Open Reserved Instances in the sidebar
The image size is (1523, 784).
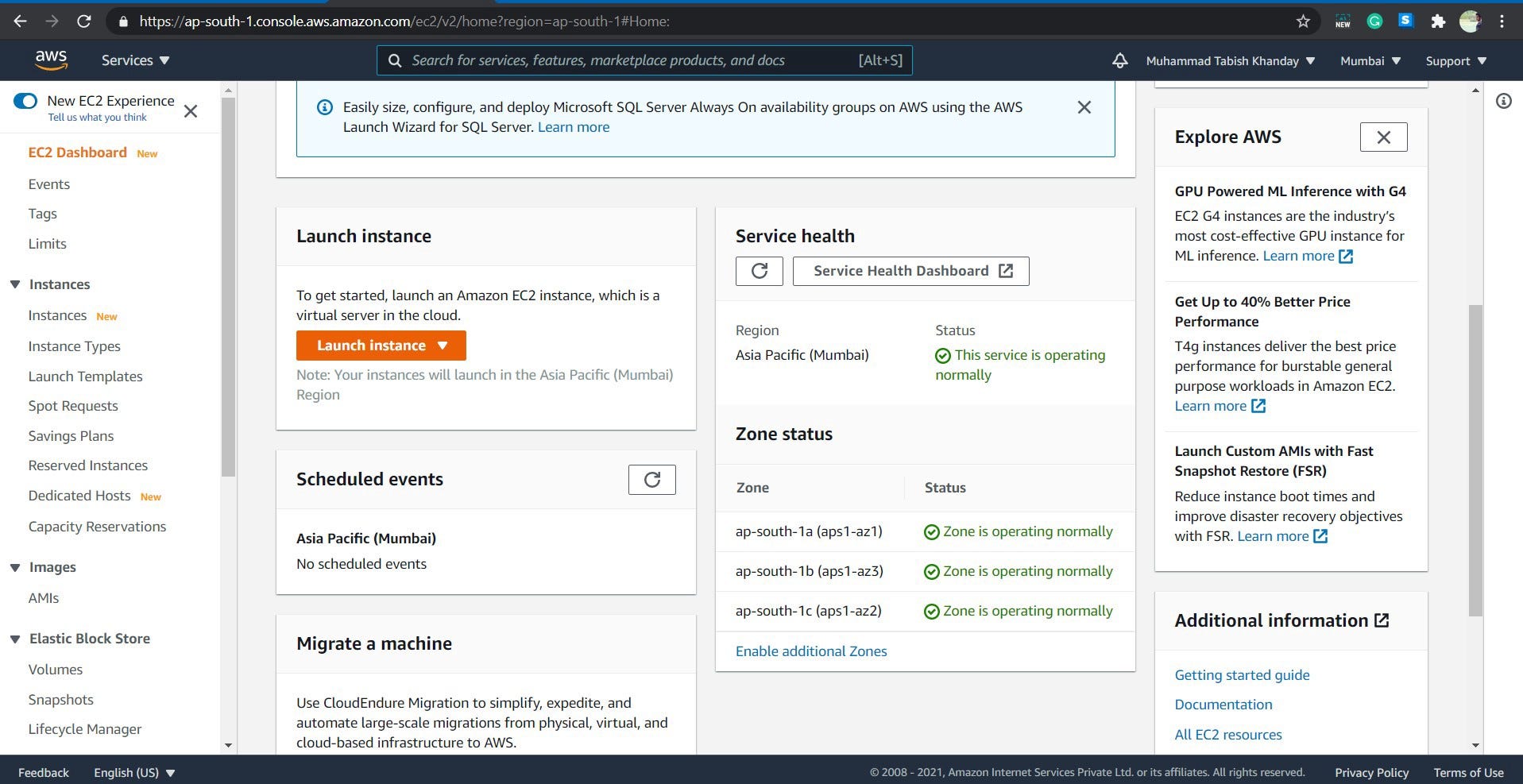(x=88, y=465)
